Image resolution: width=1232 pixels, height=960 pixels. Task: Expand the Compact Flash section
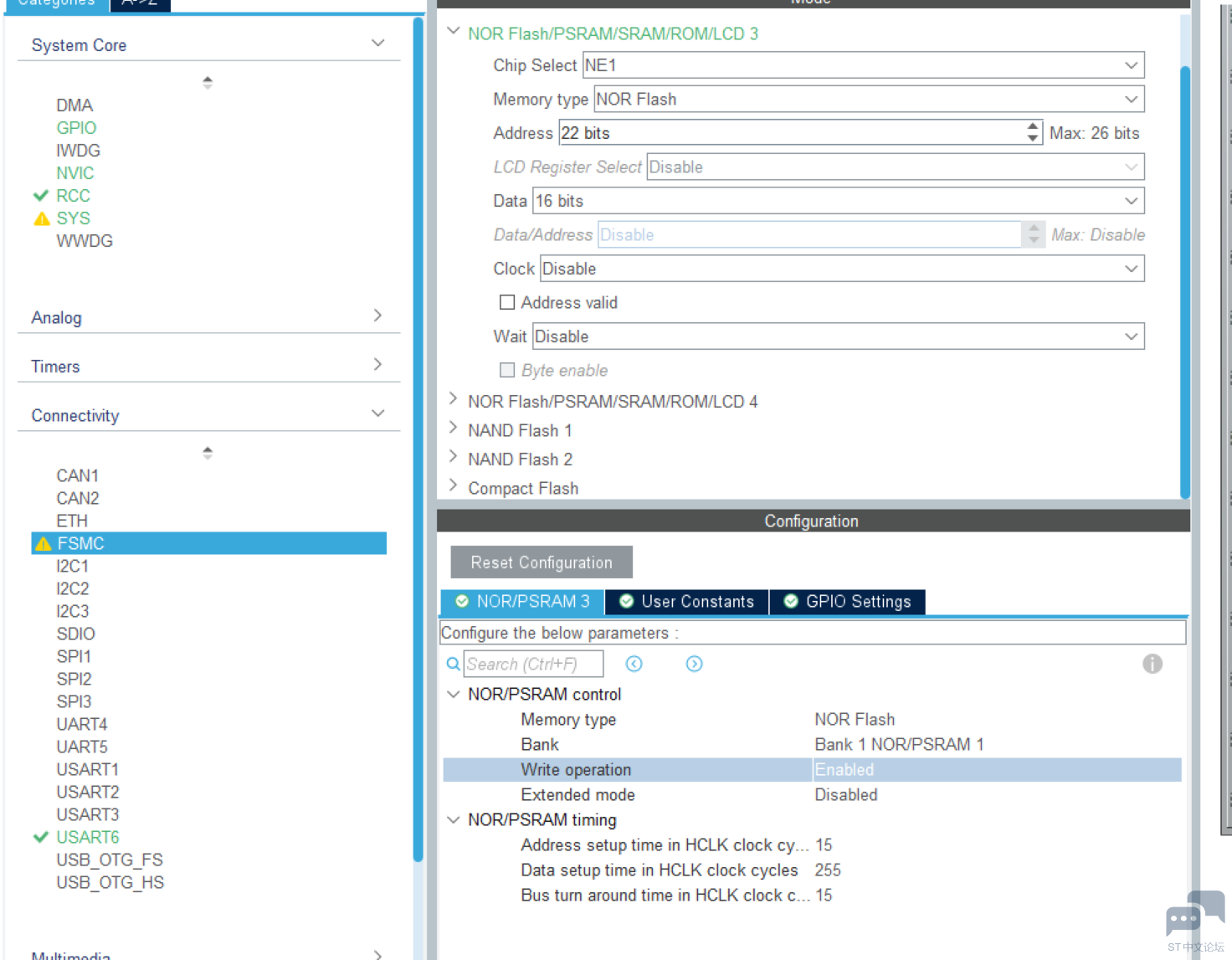(453, 485)
